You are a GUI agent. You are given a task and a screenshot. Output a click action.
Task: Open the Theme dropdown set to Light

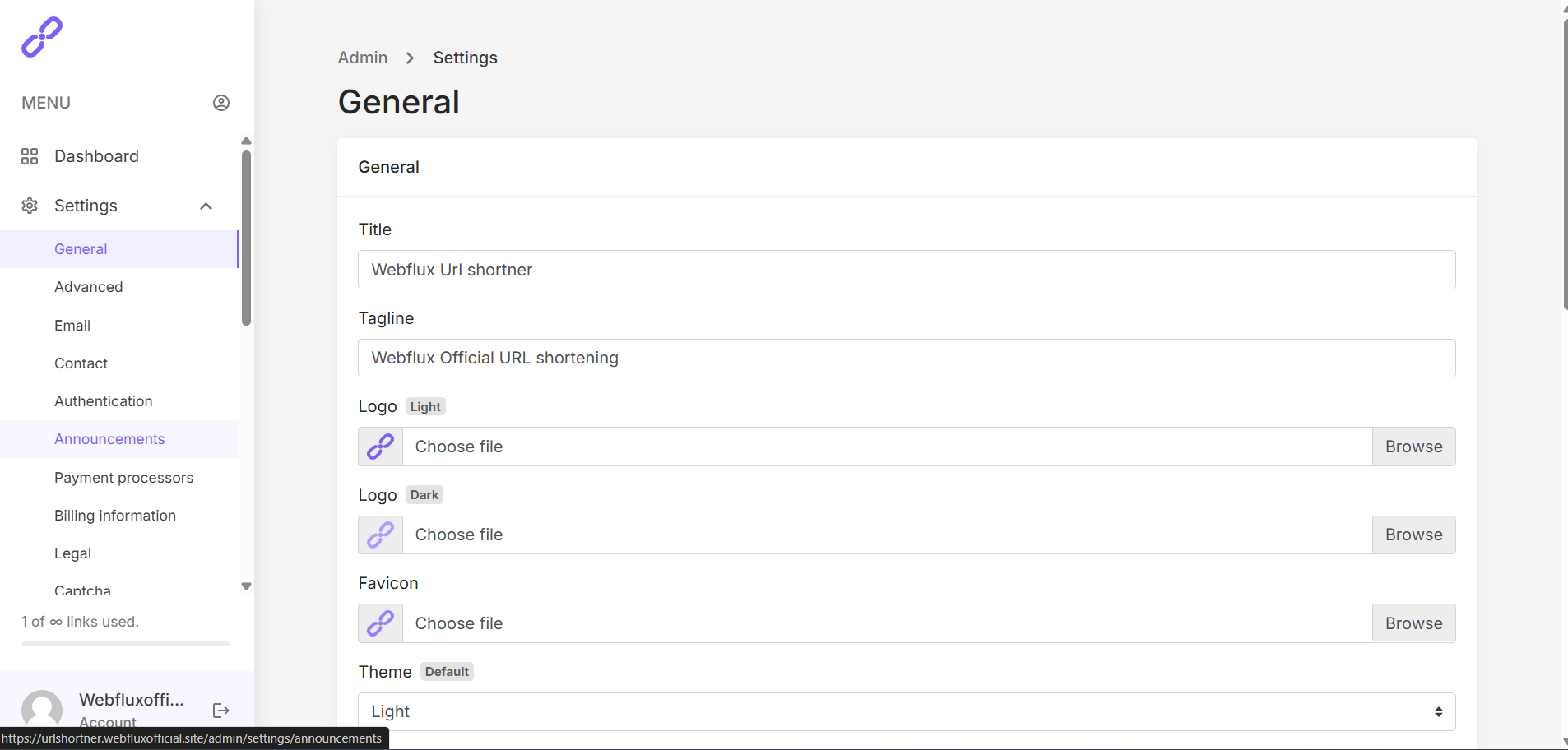click(905, 711)
